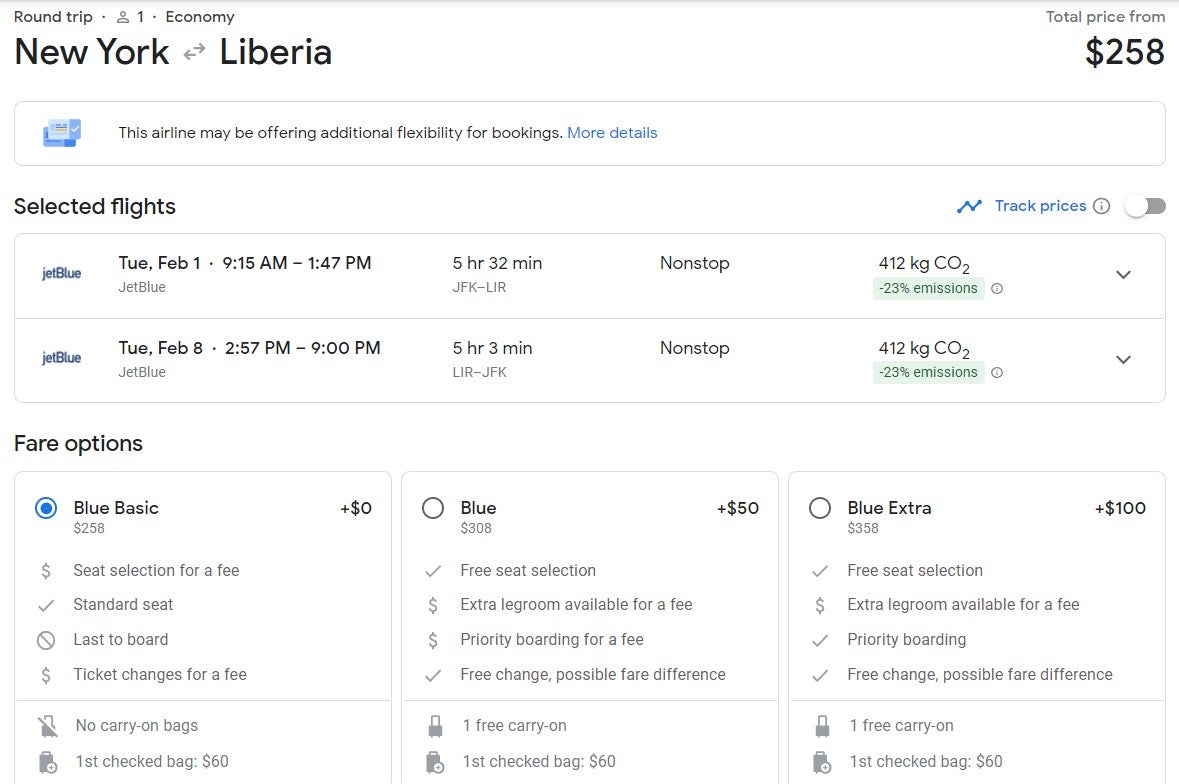Click Blue Extra free carry-on luggage icon
The image size is (1179, 784).
[x=823, y=726]
